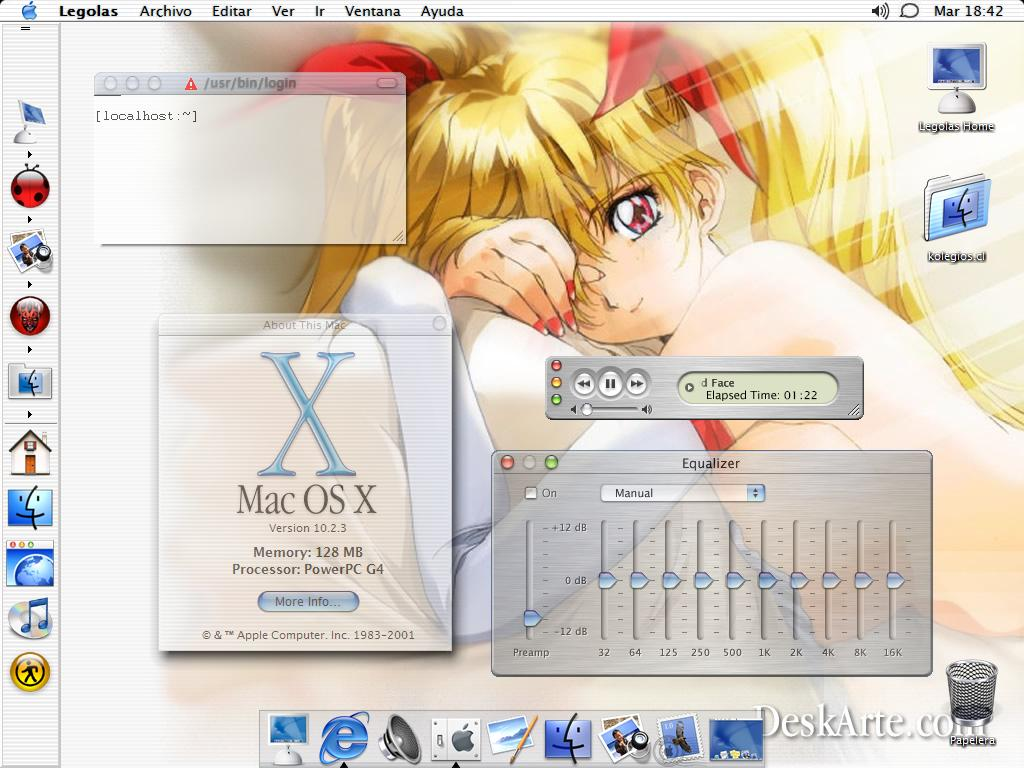Click Version 10.2.3 text in About window
This screenshot has height=768, width=1024.
[x=308, y=528]
